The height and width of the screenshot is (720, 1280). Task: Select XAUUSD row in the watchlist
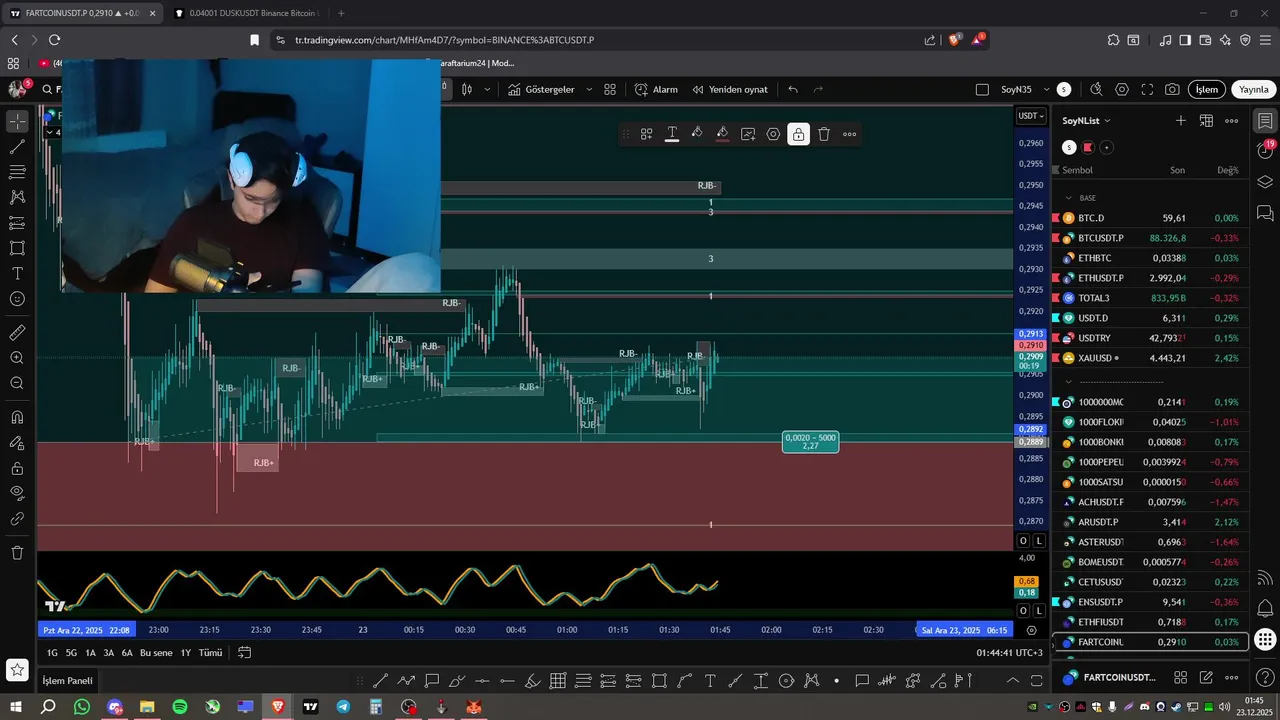[1150, 358]
